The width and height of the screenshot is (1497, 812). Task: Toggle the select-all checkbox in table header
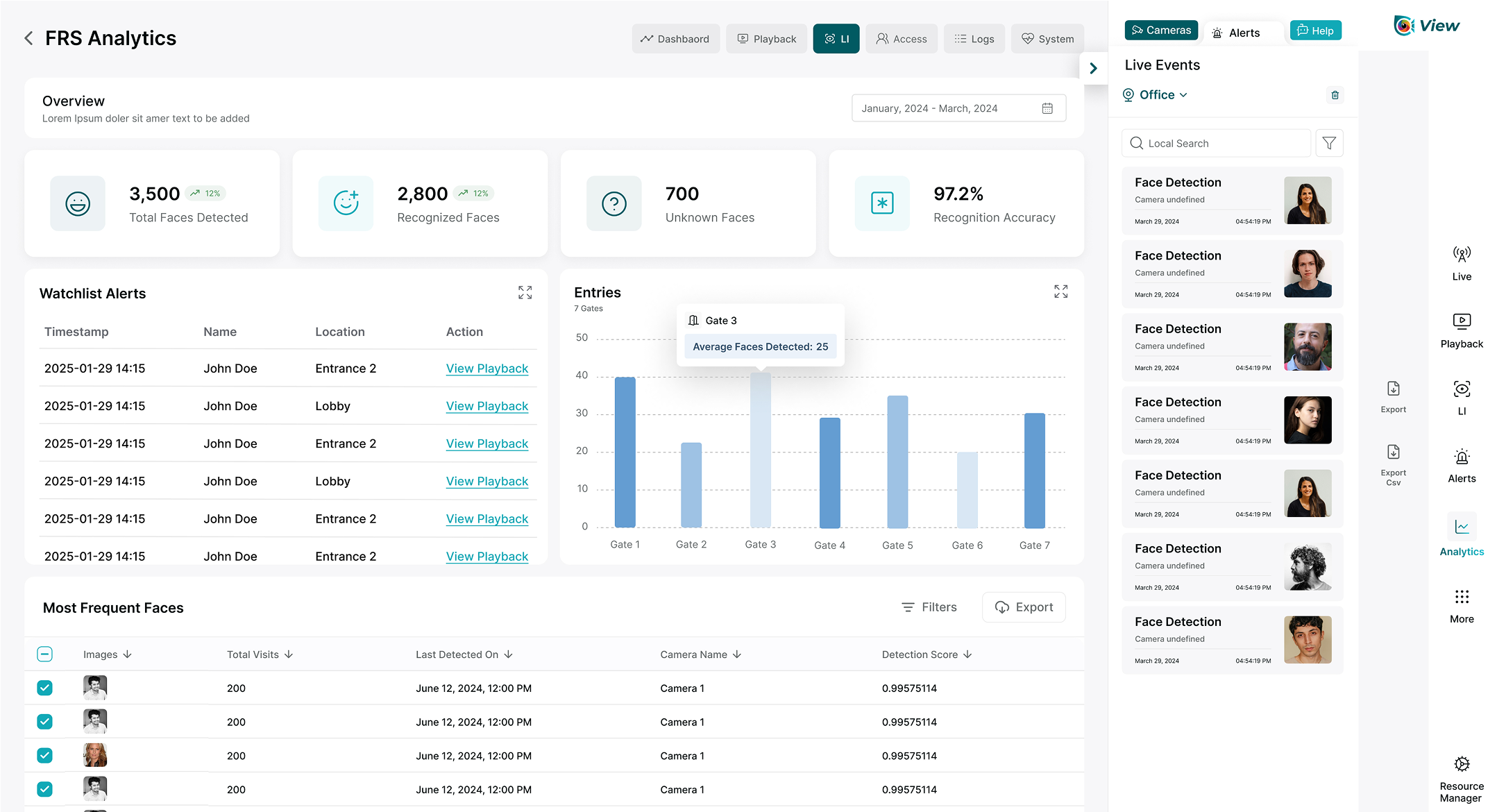click(x=44, y=654)
